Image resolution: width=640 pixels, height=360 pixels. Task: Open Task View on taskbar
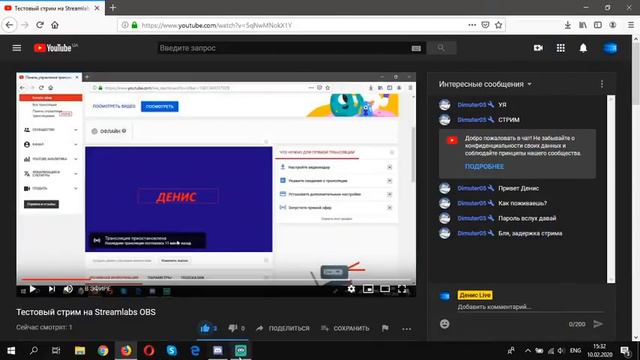pyautogui.click(x=56, y=351)
